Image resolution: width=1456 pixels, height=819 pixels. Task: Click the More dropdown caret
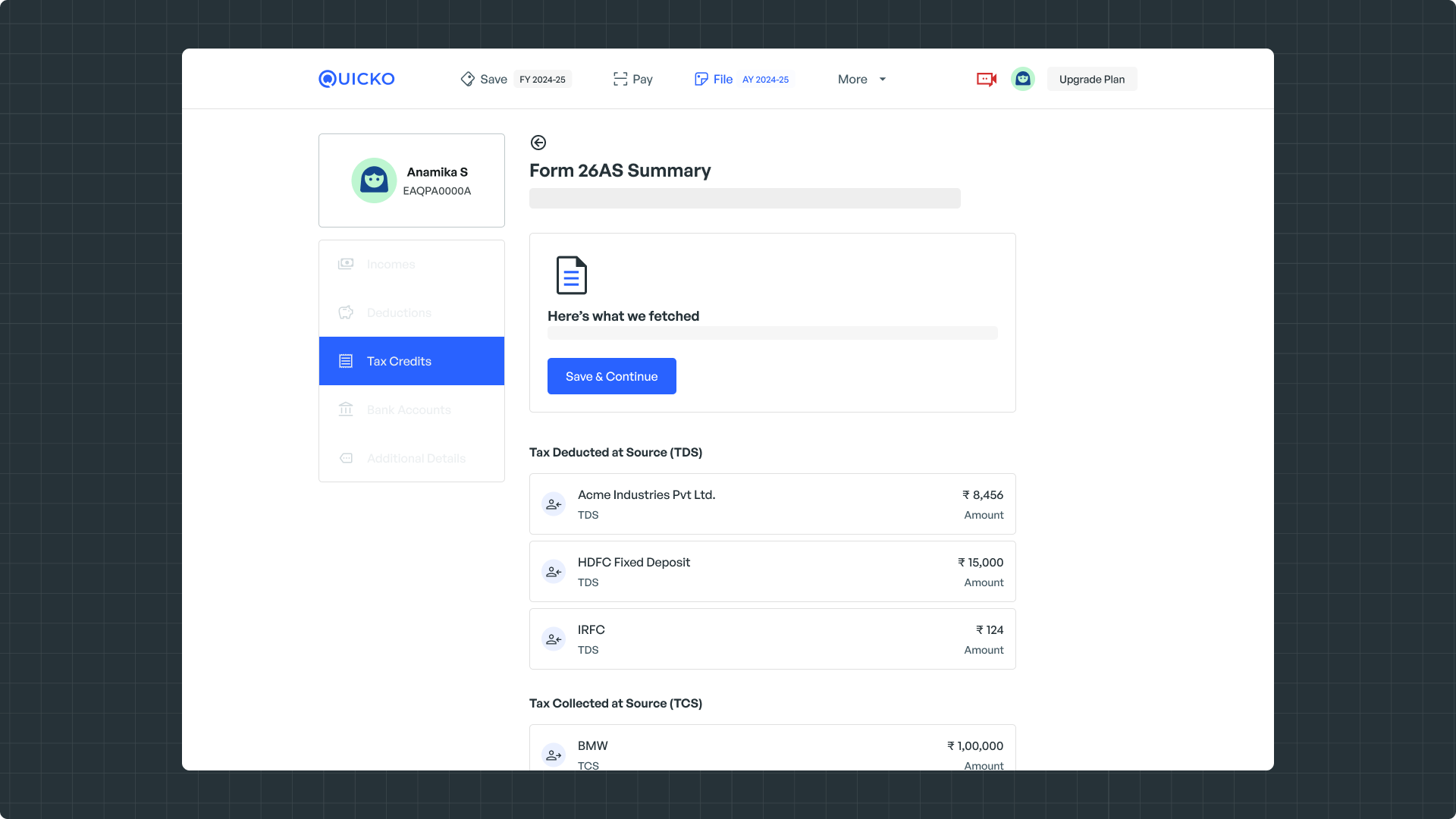(x=883, y=79)
